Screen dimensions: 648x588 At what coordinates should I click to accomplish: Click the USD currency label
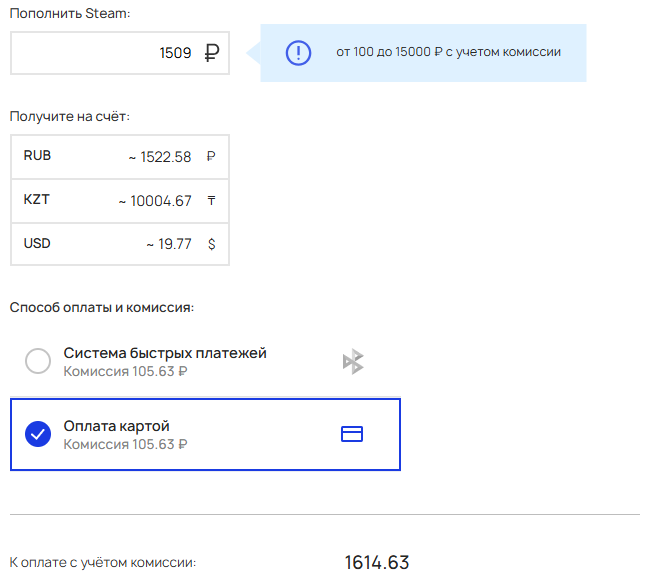click(x=37, y=243)
